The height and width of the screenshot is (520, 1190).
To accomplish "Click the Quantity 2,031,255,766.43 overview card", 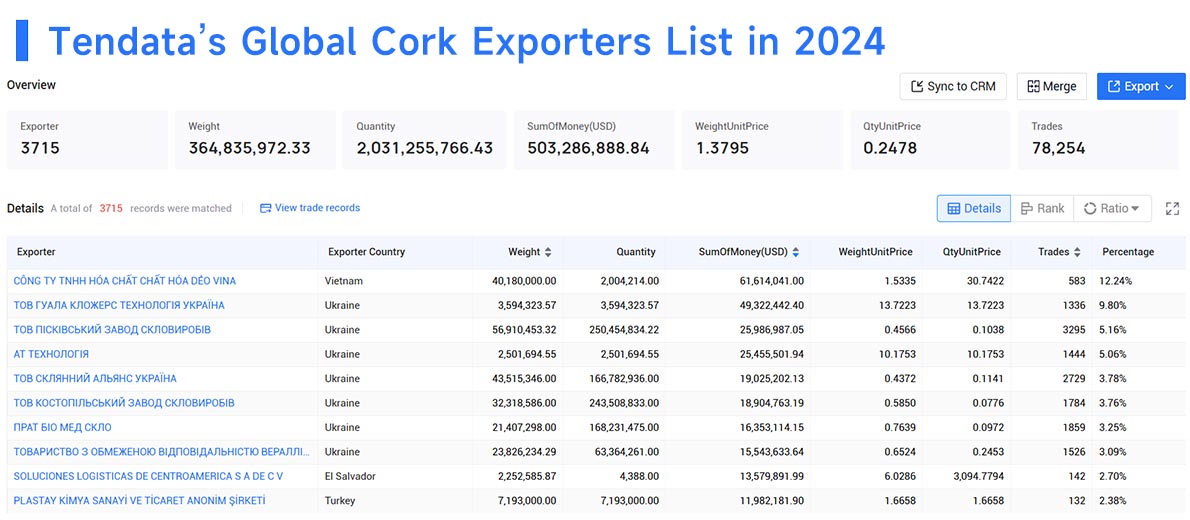I will pos(424,140).
